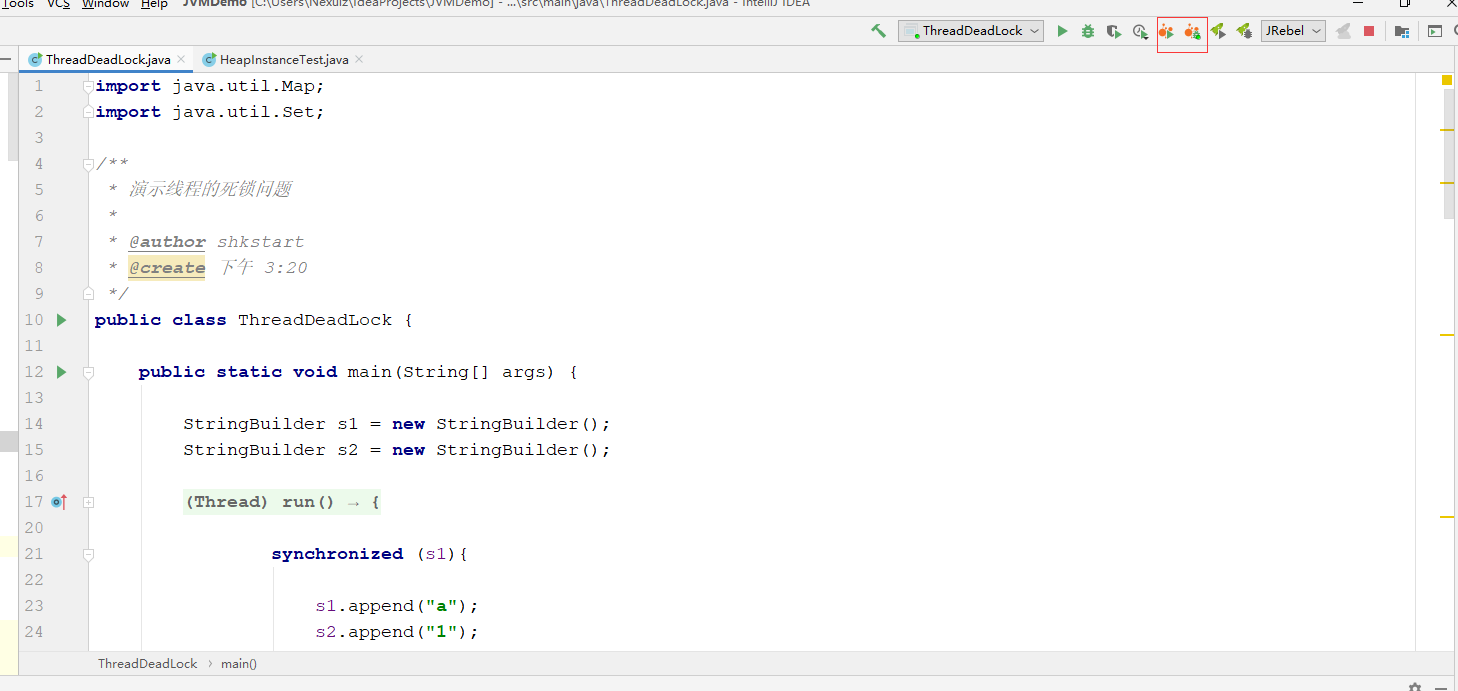1458x691 pixels.
Task: Collapse the synchronized (s1) block on line 21
Action: click(x=88, y=554)
